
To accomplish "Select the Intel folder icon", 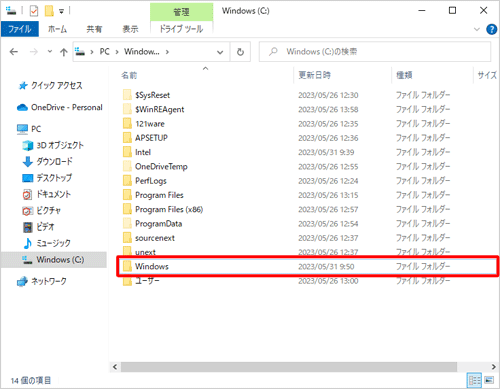I will (127, 152).
